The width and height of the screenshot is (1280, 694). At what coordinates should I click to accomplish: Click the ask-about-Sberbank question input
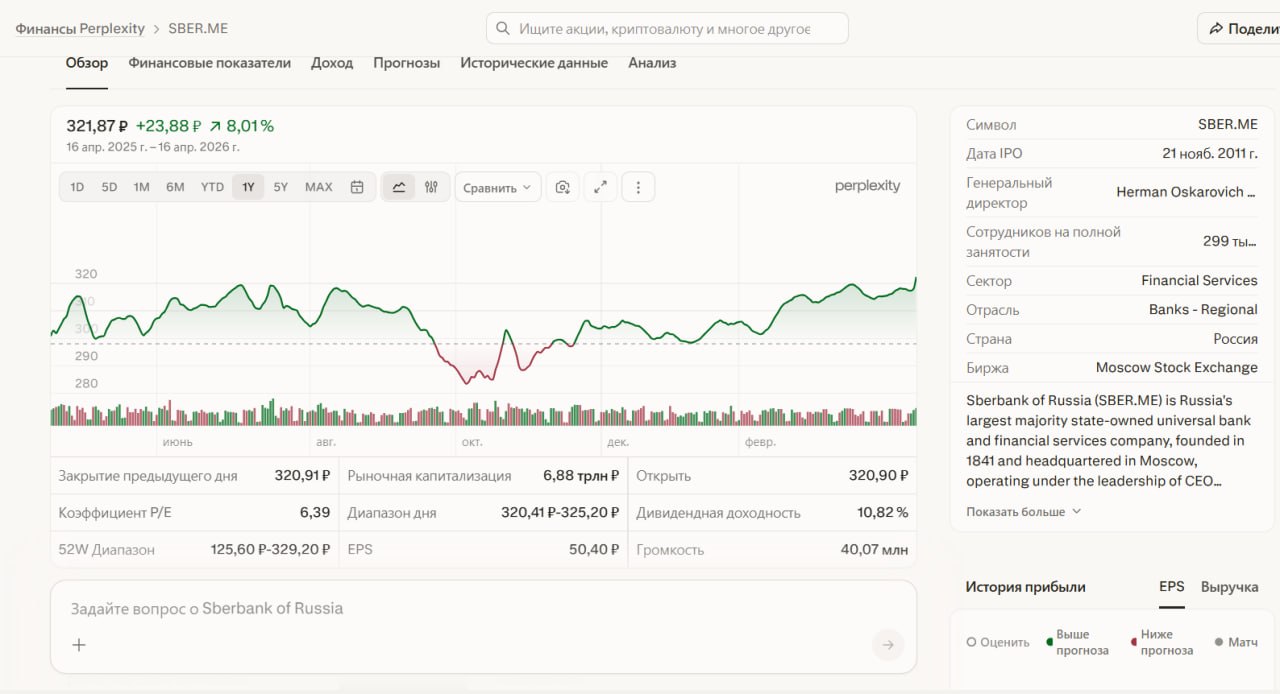pos(483,608)
